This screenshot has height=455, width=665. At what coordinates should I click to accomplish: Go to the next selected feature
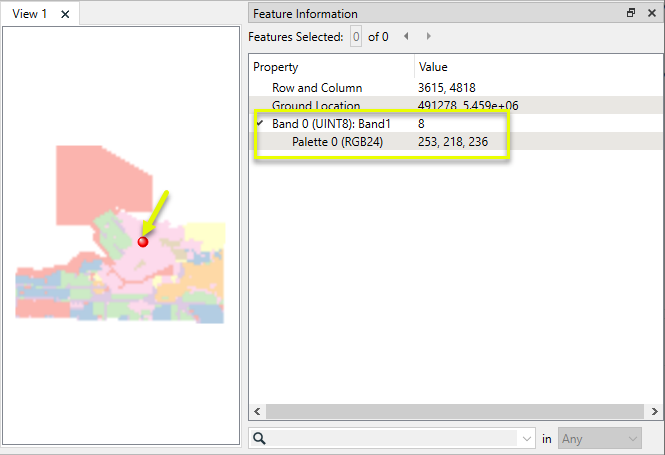(x=429, y=36)
